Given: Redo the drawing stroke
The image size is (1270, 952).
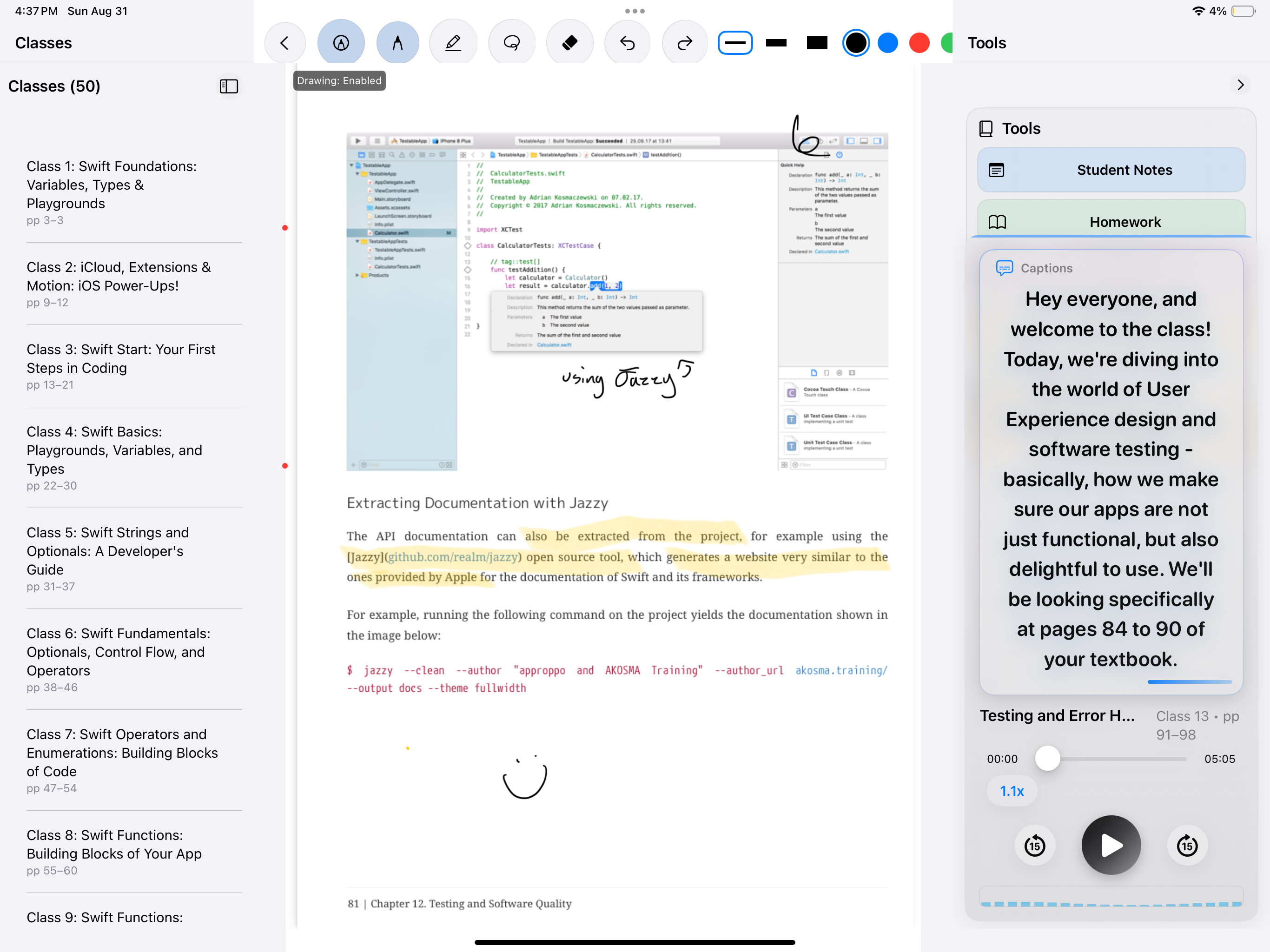Looking at the screenshot, I should (684, 43).
